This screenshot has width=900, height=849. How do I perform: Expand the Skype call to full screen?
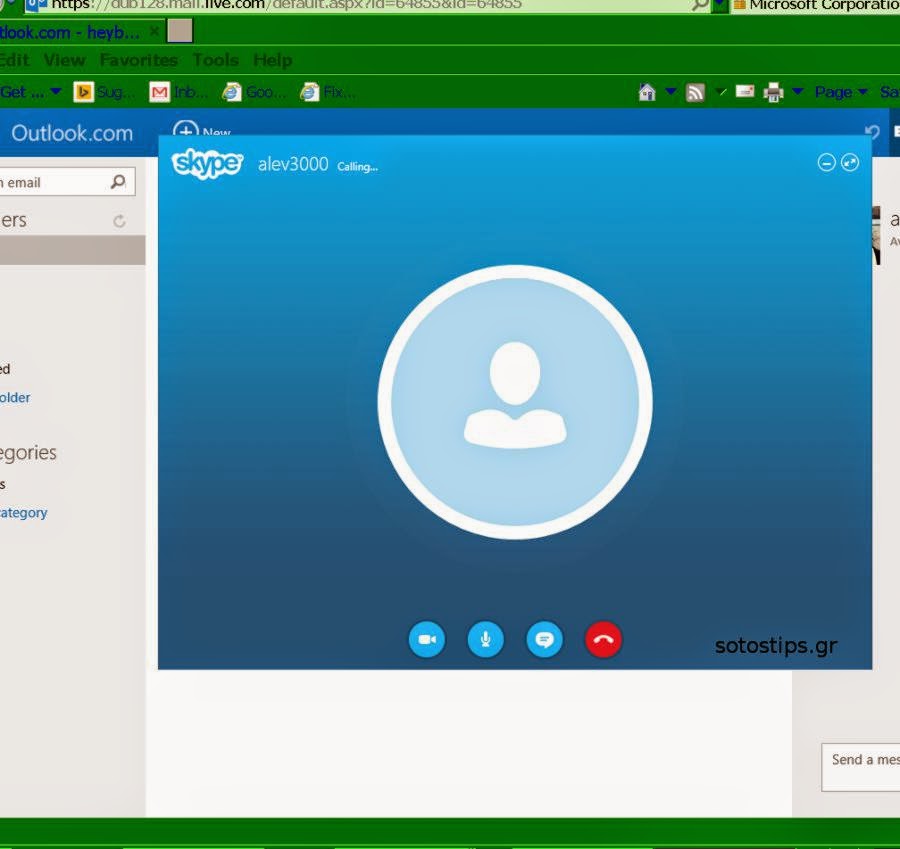click(x=849, y=163)
